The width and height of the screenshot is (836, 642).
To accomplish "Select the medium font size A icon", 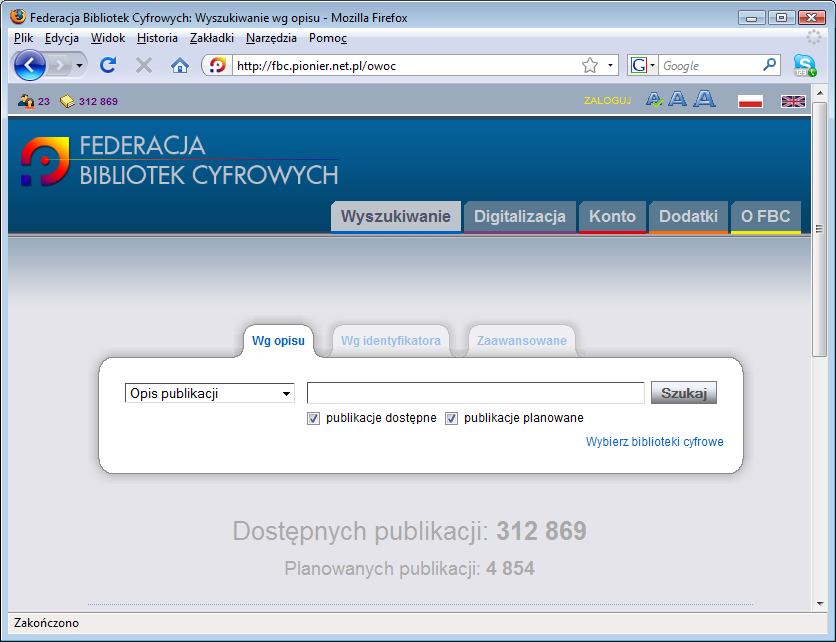I will (678, 99).
